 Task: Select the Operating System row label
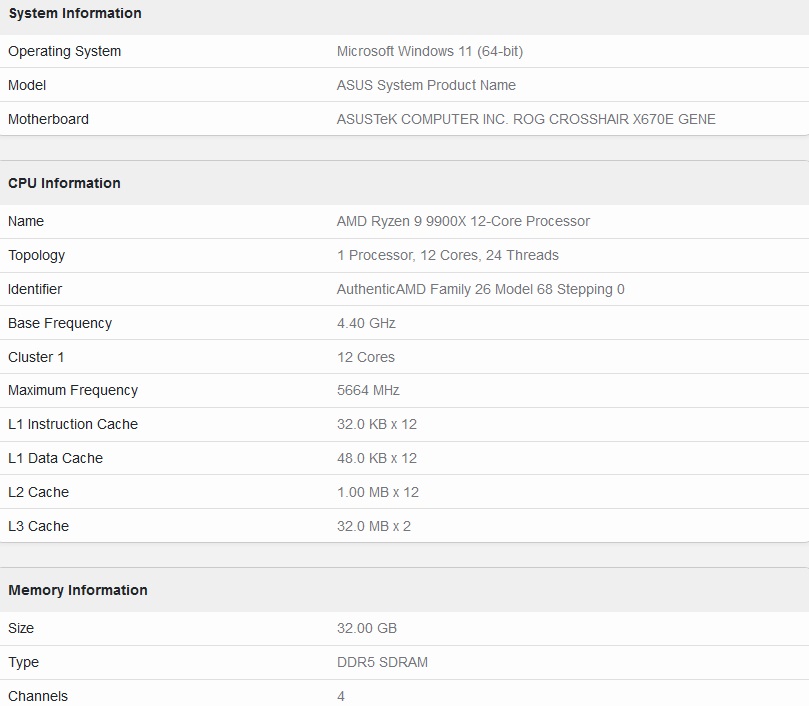[x=64, y=52]
